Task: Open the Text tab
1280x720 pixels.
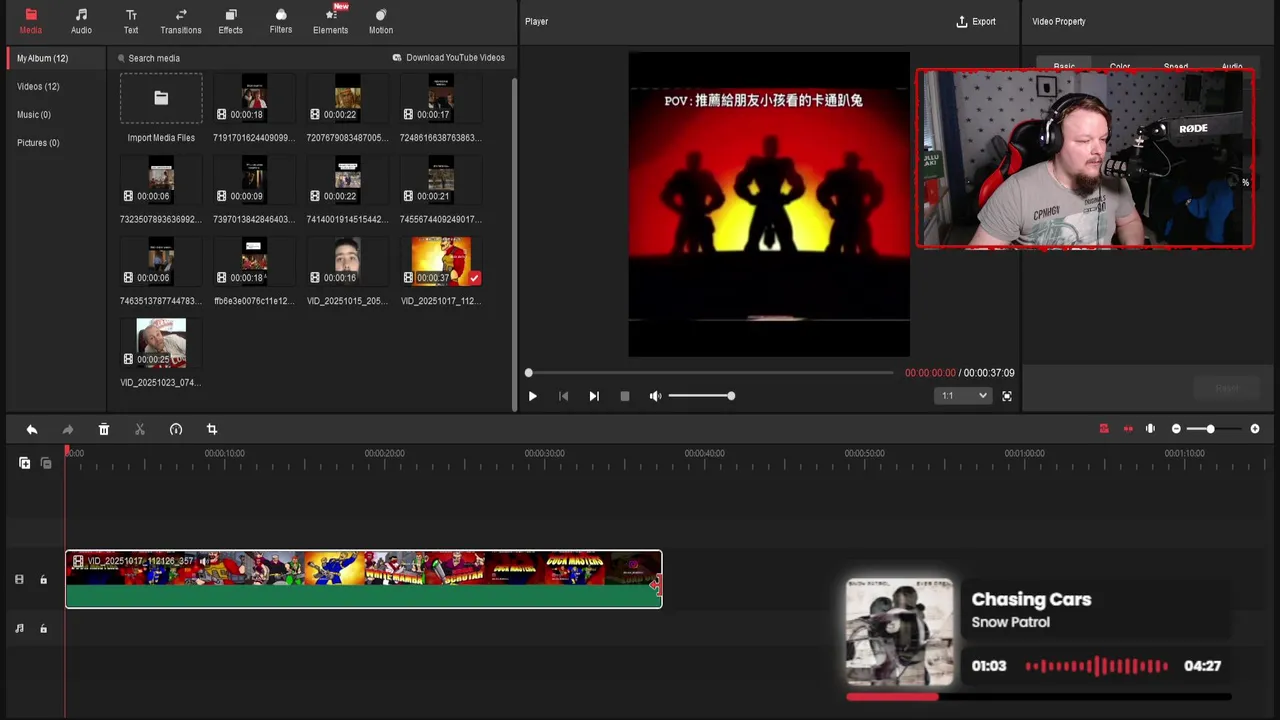Action: pos(131,21)
